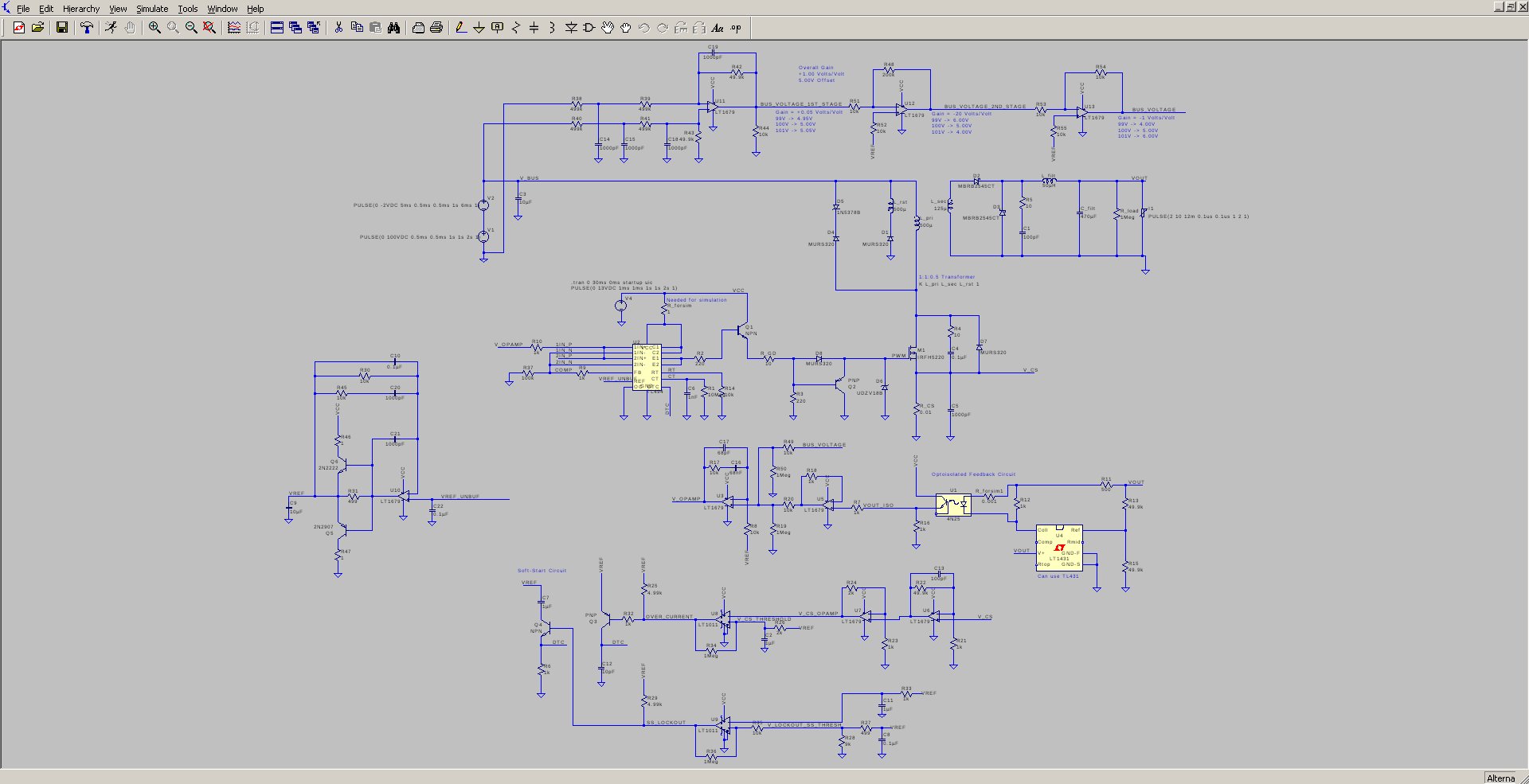Open the View menu

[118, 9]
